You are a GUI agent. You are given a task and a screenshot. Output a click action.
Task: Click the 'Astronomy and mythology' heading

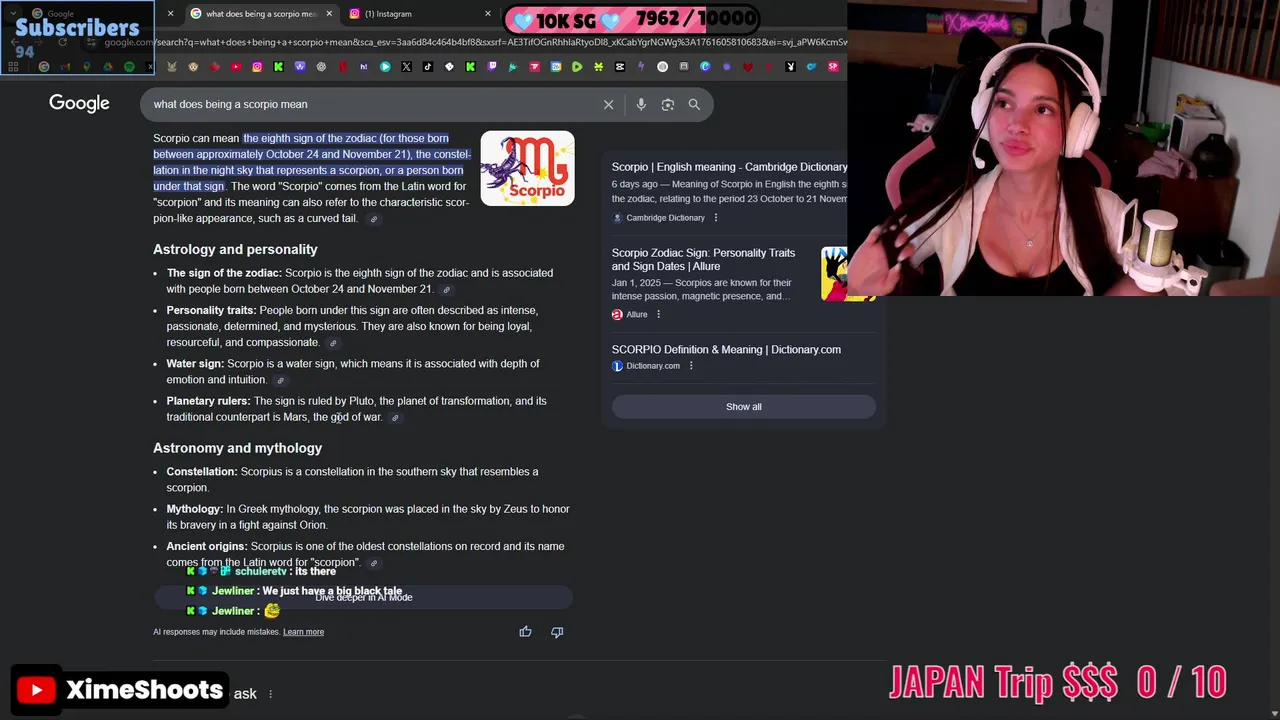pyautogui.click(x=237, y=448)
